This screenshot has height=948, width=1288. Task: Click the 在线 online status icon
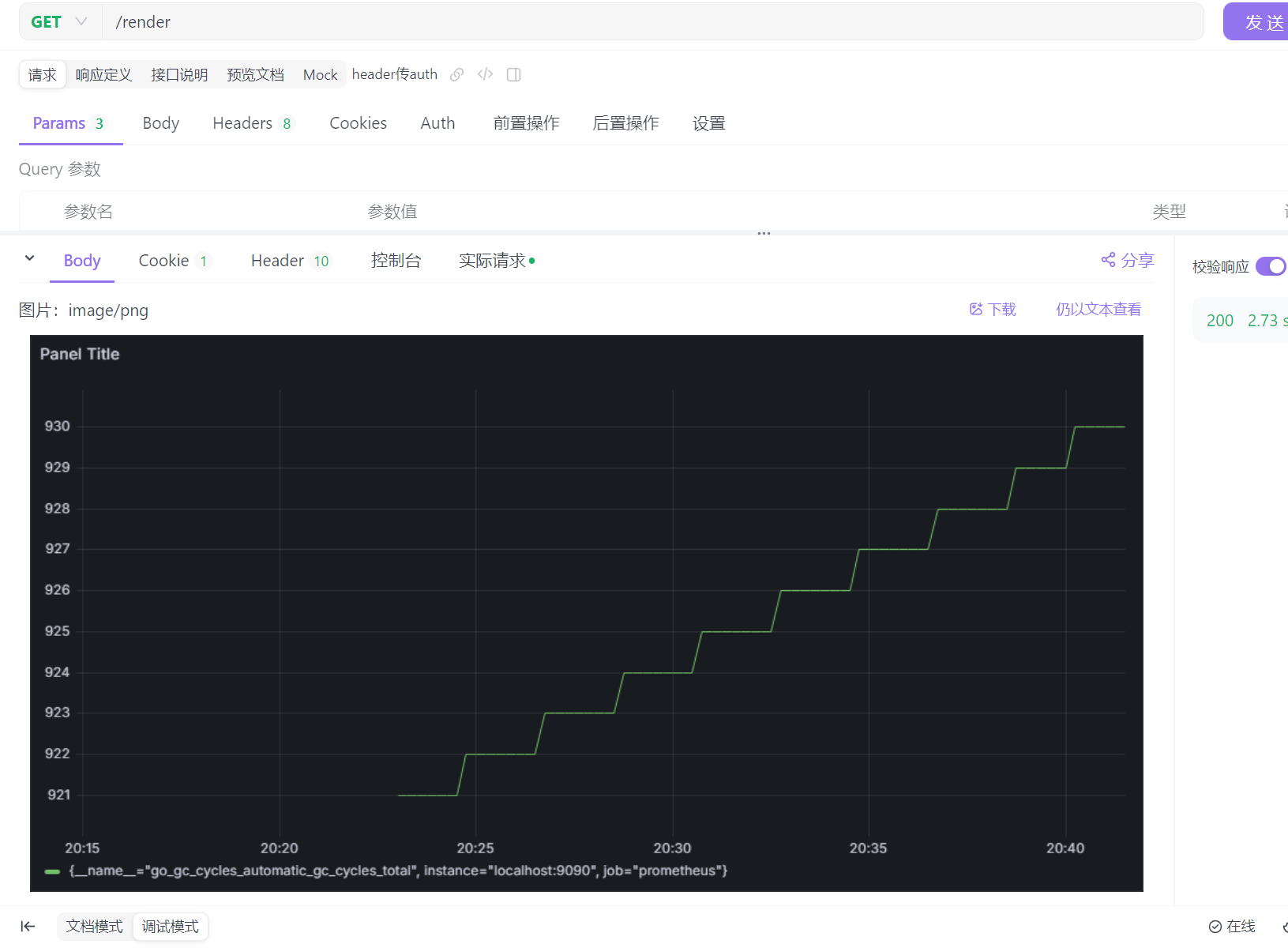click(1215, 927)
